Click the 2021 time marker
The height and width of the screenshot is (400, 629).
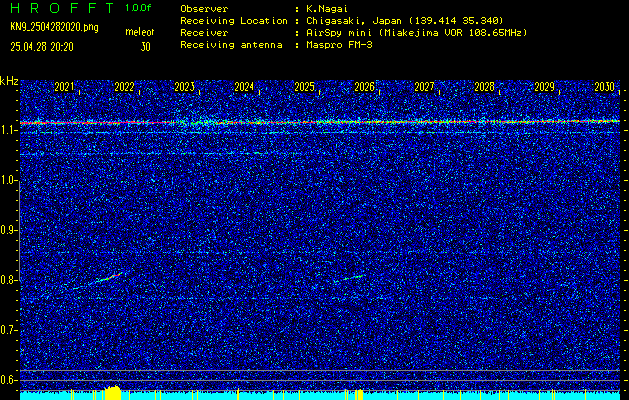pyautogui.click(x=64, y=87)
